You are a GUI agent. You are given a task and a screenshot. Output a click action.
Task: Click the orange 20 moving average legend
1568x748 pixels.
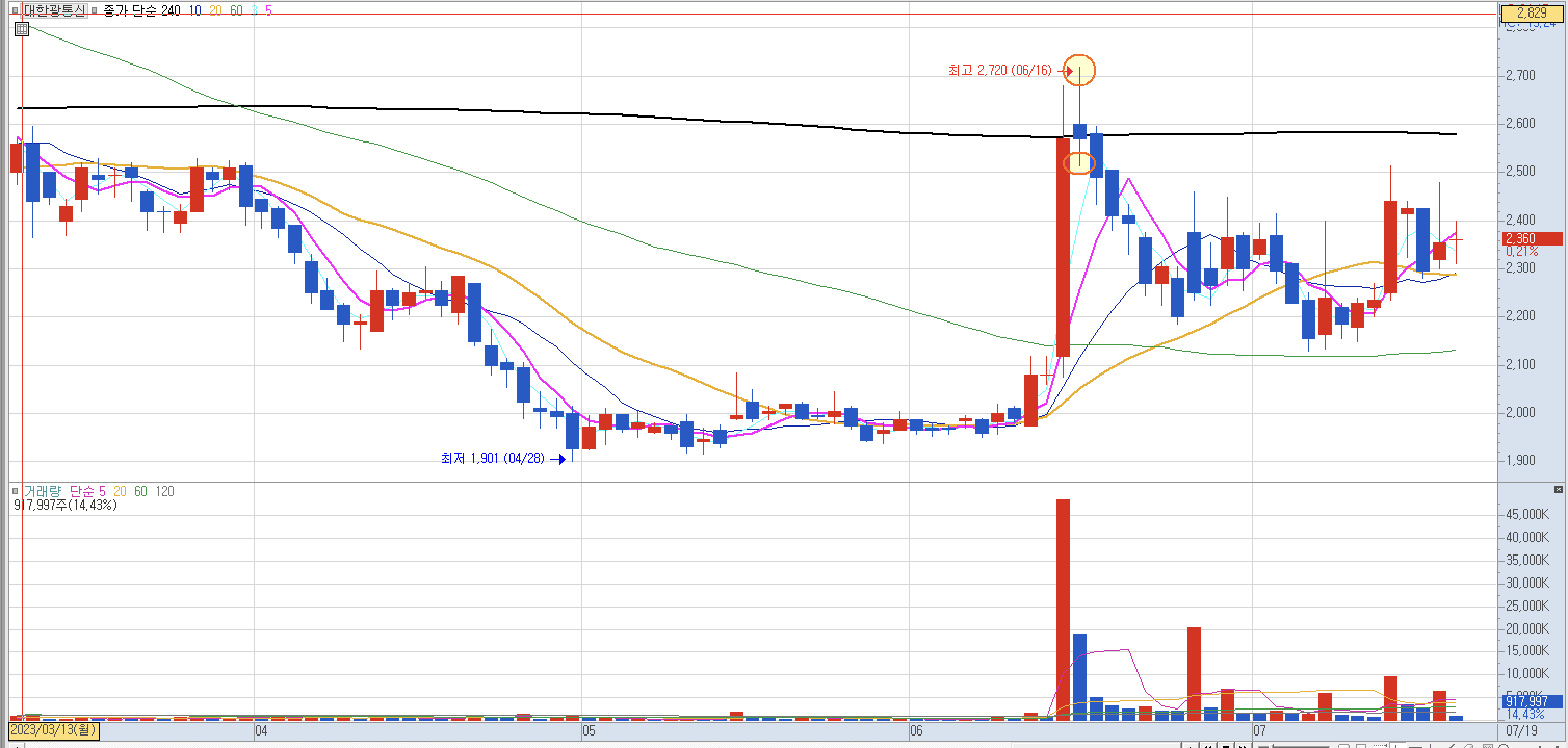215,10
